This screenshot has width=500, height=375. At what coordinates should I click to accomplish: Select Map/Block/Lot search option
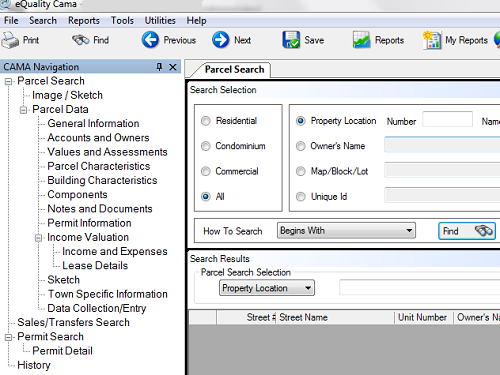tap(300, 171)
